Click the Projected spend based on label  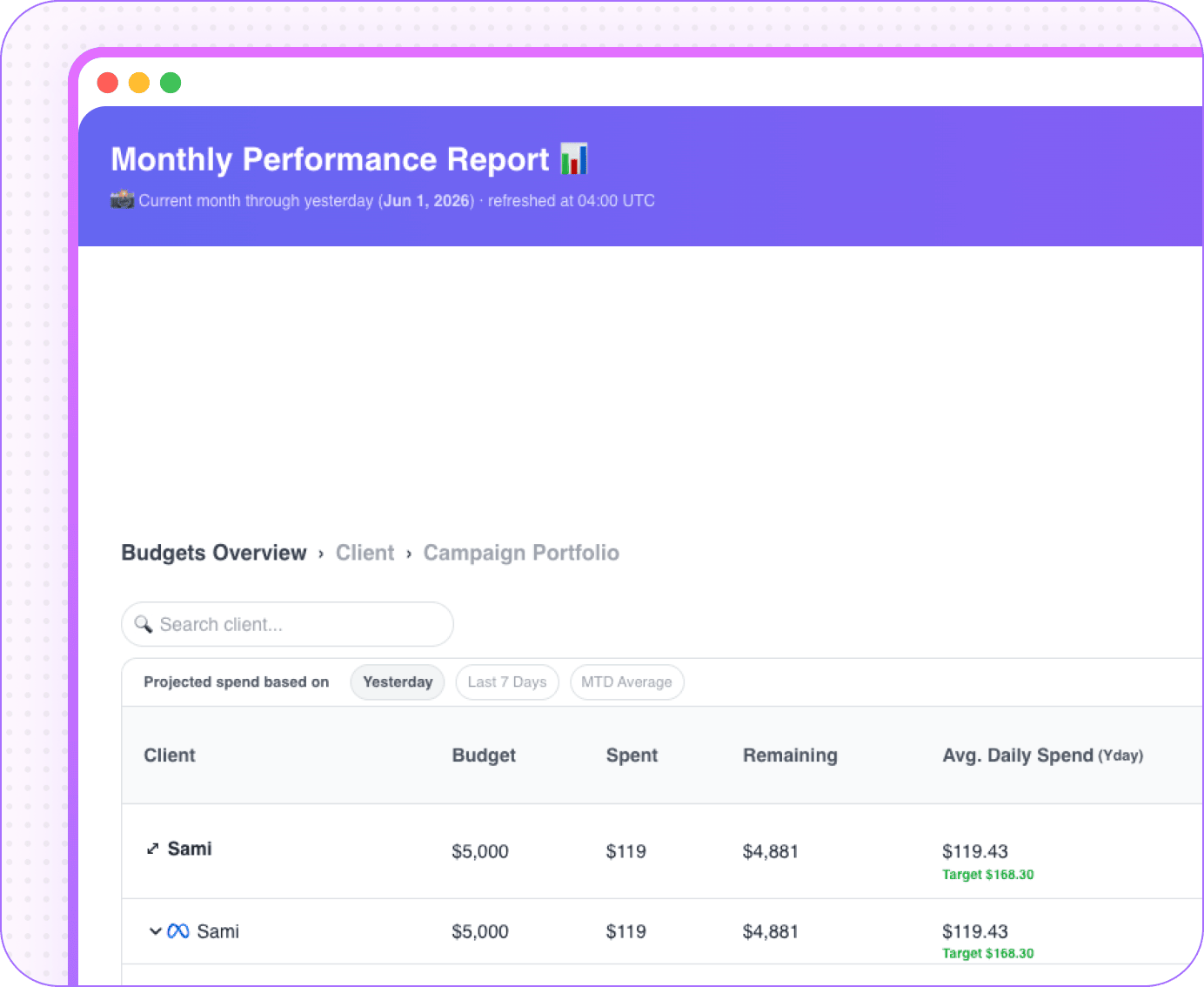(x=237, y=682)
